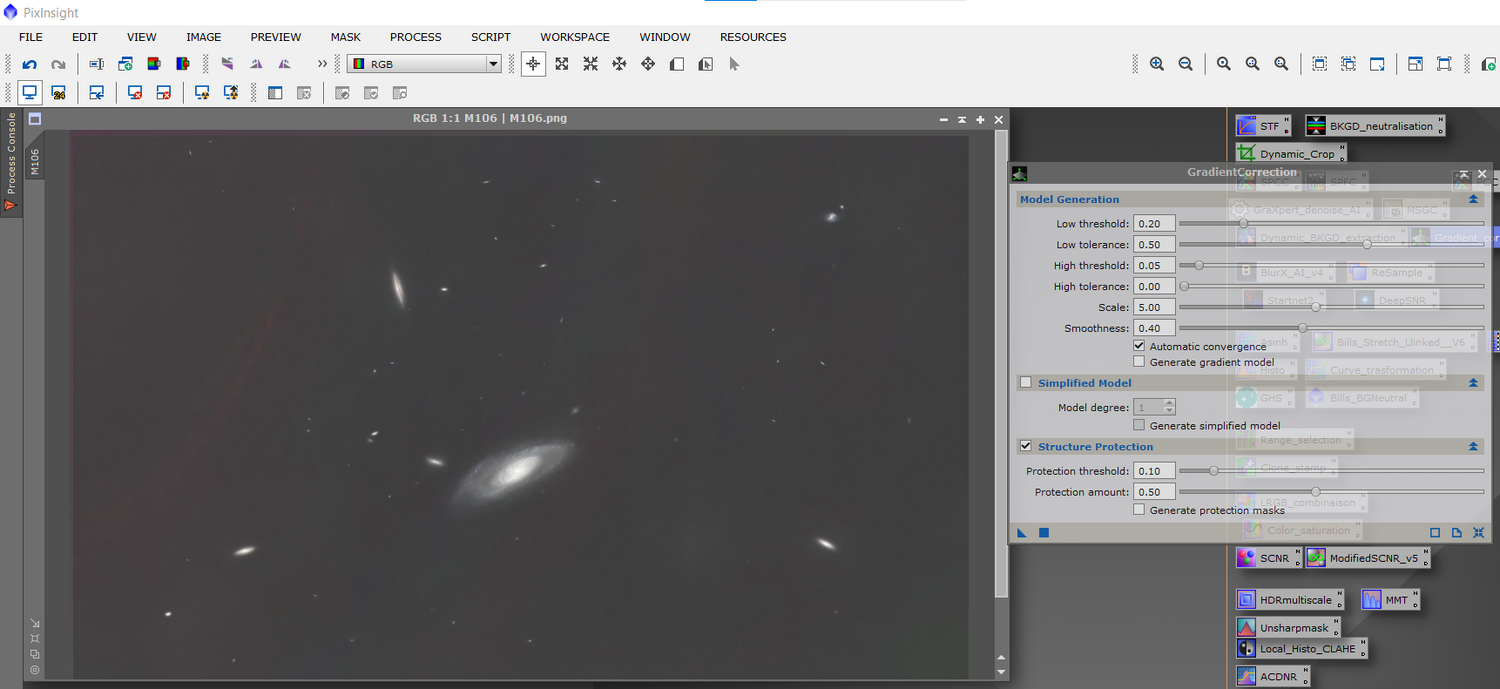Click the Low threshold value field
Viewport: 1500px width, 689px height.
pos(1154,224)
